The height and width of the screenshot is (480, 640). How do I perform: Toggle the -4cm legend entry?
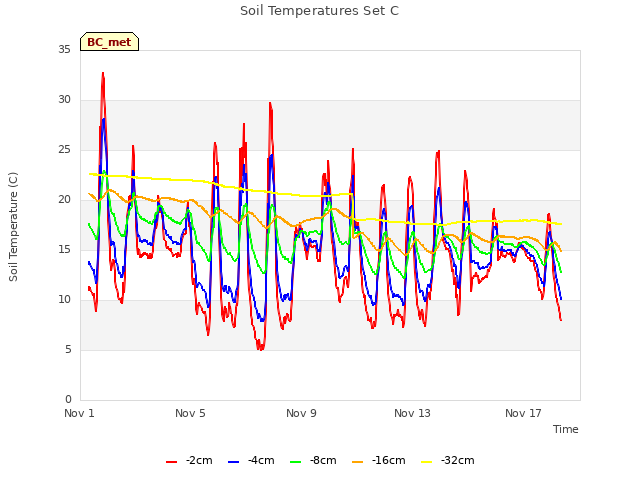[x=251, y=461]
